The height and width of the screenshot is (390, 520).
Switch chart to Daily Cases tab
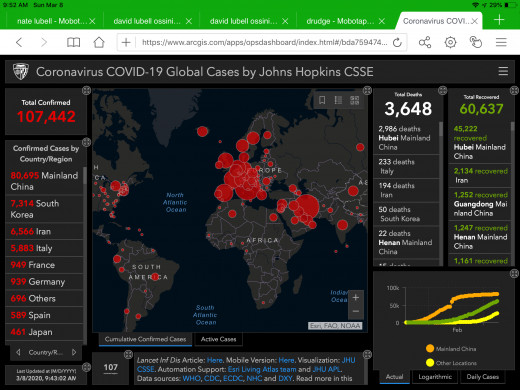pyautogui.click(x=483, y=377)
